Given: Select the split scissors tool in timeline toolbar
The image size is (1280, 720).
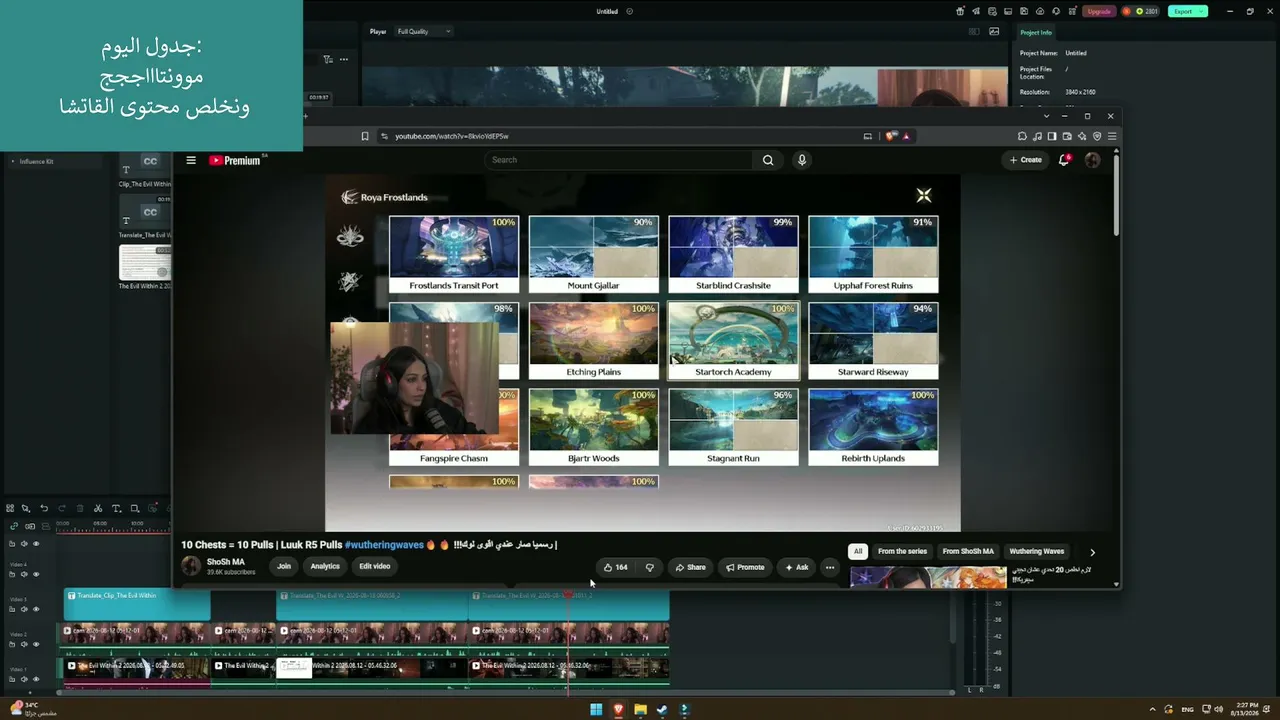Looking at the screenshot, I should pyautogui.click(x=97, y=508).
